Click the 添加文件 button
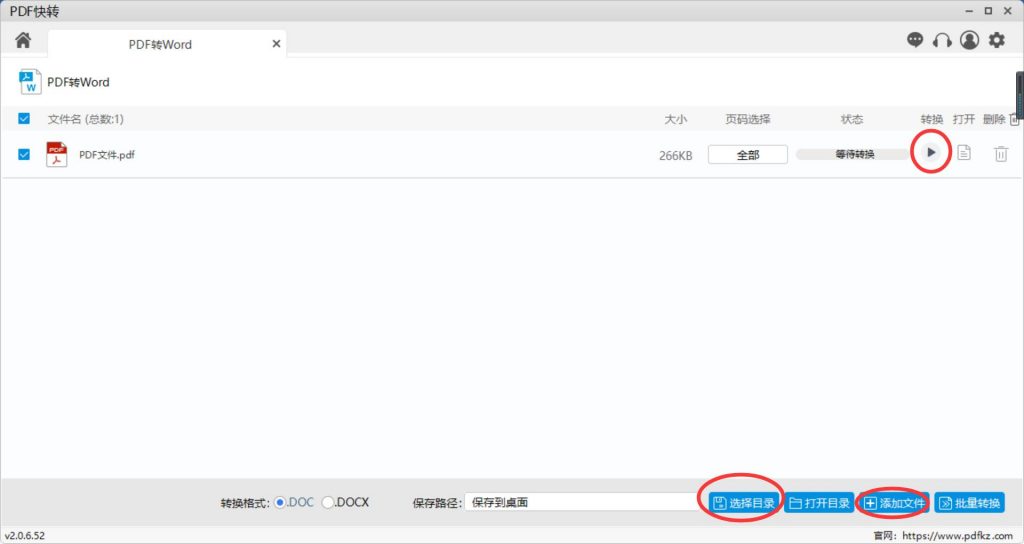Viewport: 1024px width, 544px height. coord(894,503)
